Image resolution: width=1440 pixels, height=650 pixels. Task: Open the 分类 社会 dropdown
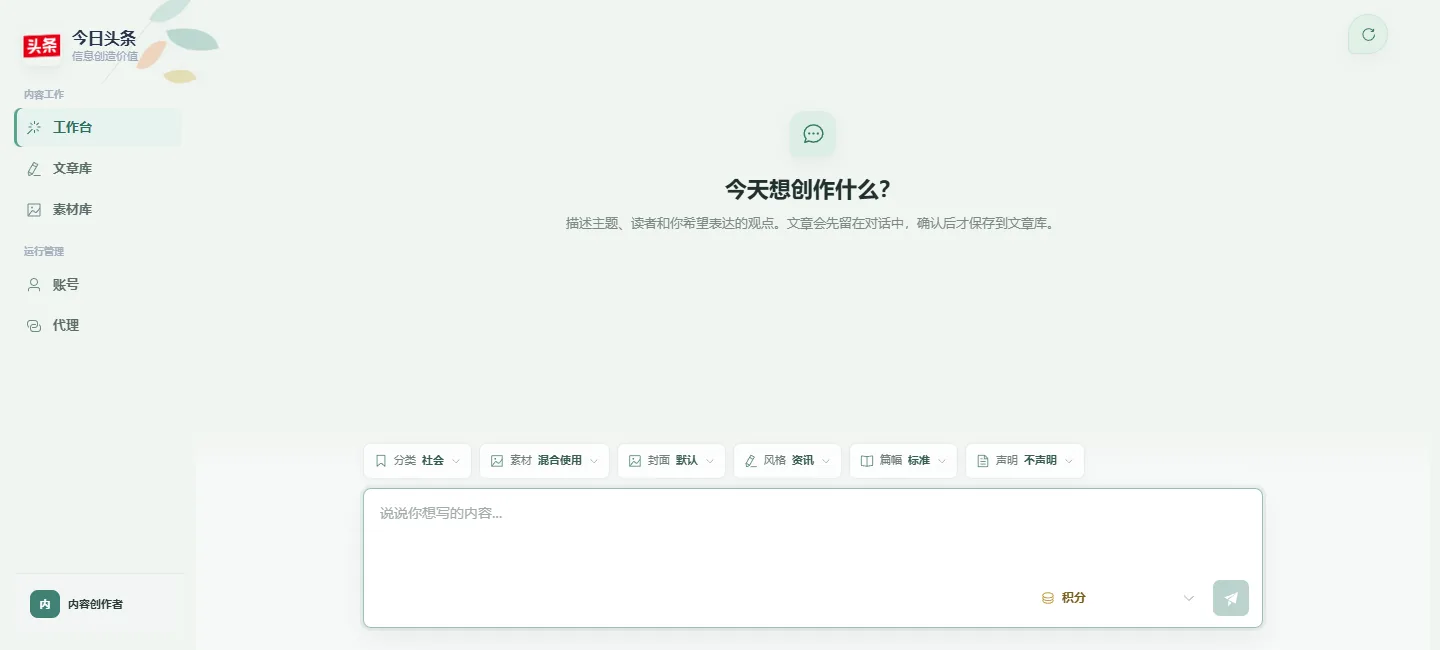point(417,461)
